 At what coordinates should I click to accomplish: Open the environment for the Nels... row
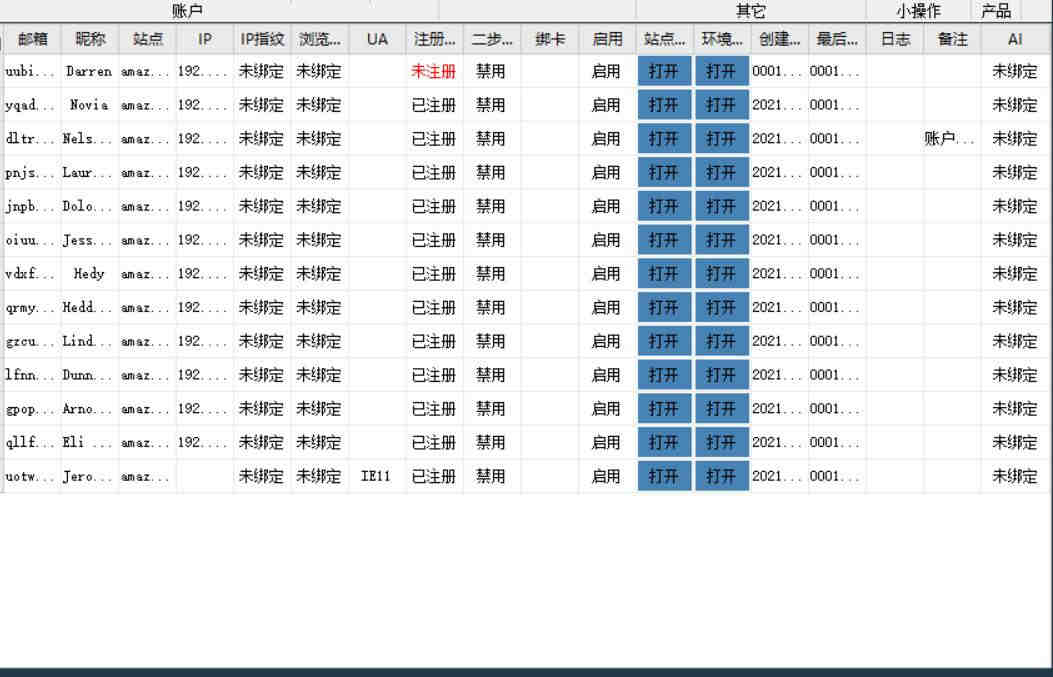coord(722,139)
